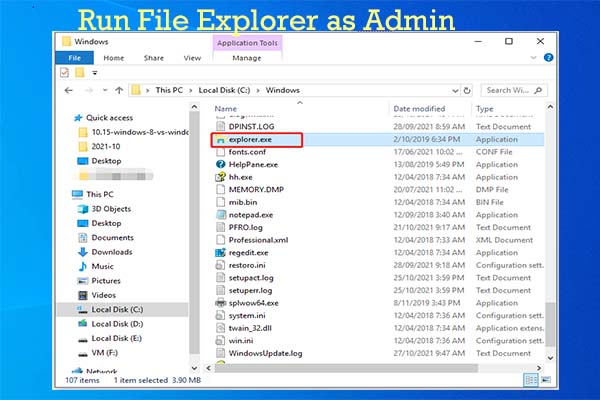600x400 pixels.
Task: Select Quick access in navigation pane
Action: pos(109,118)
